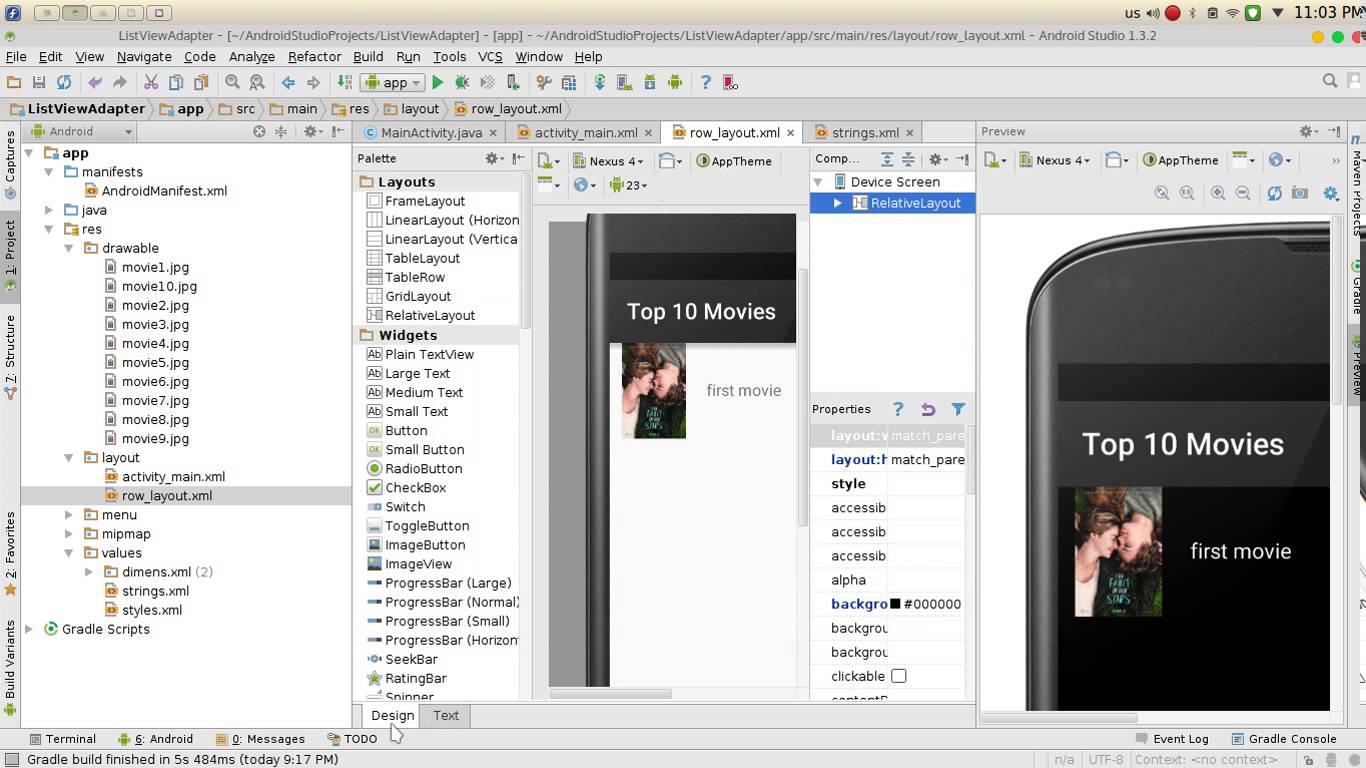Open AVD Manager toolbar icon

click(625, 83)
